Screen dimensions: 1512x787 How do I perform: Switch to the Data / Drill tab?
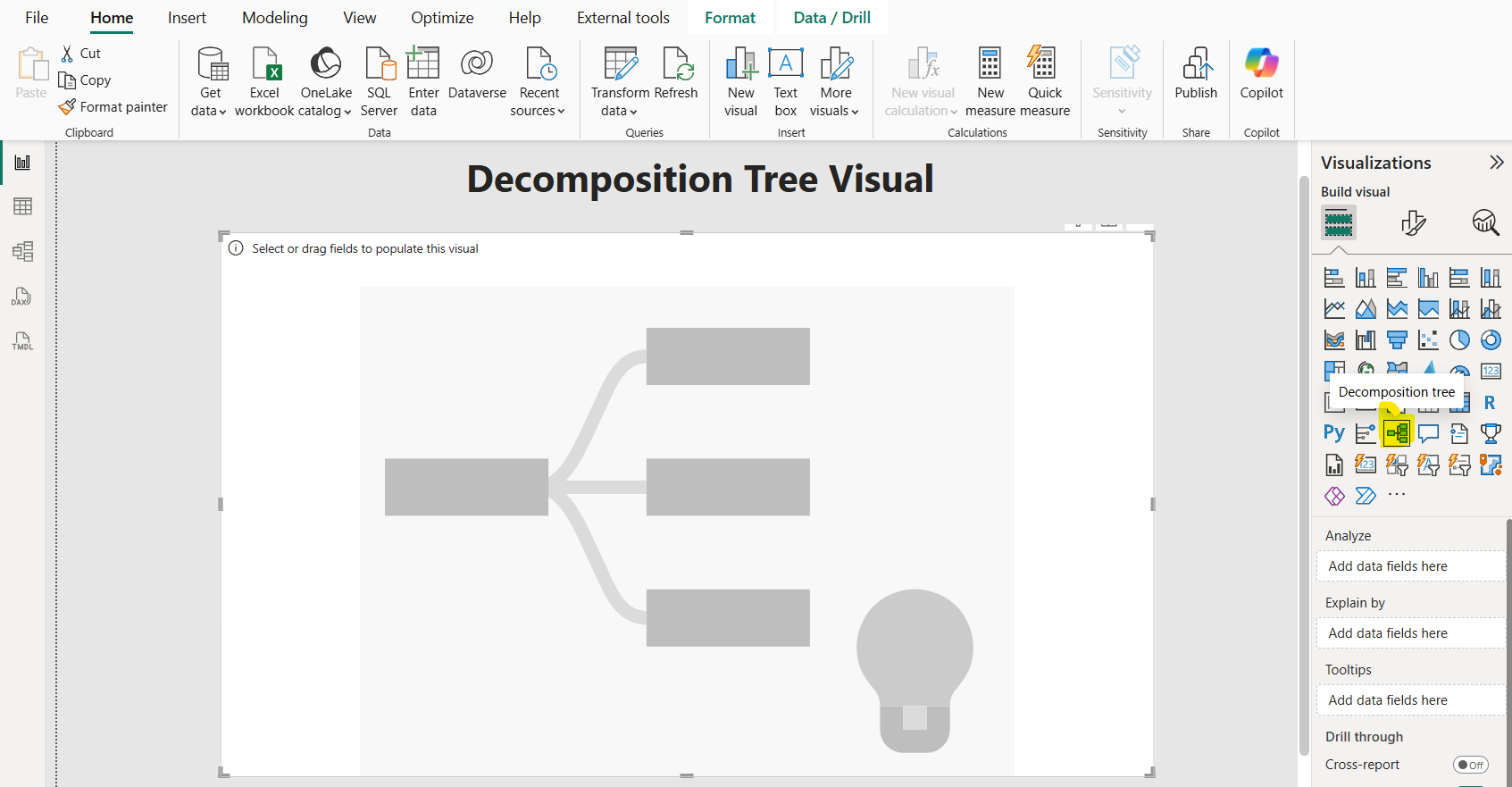point(831,18)
